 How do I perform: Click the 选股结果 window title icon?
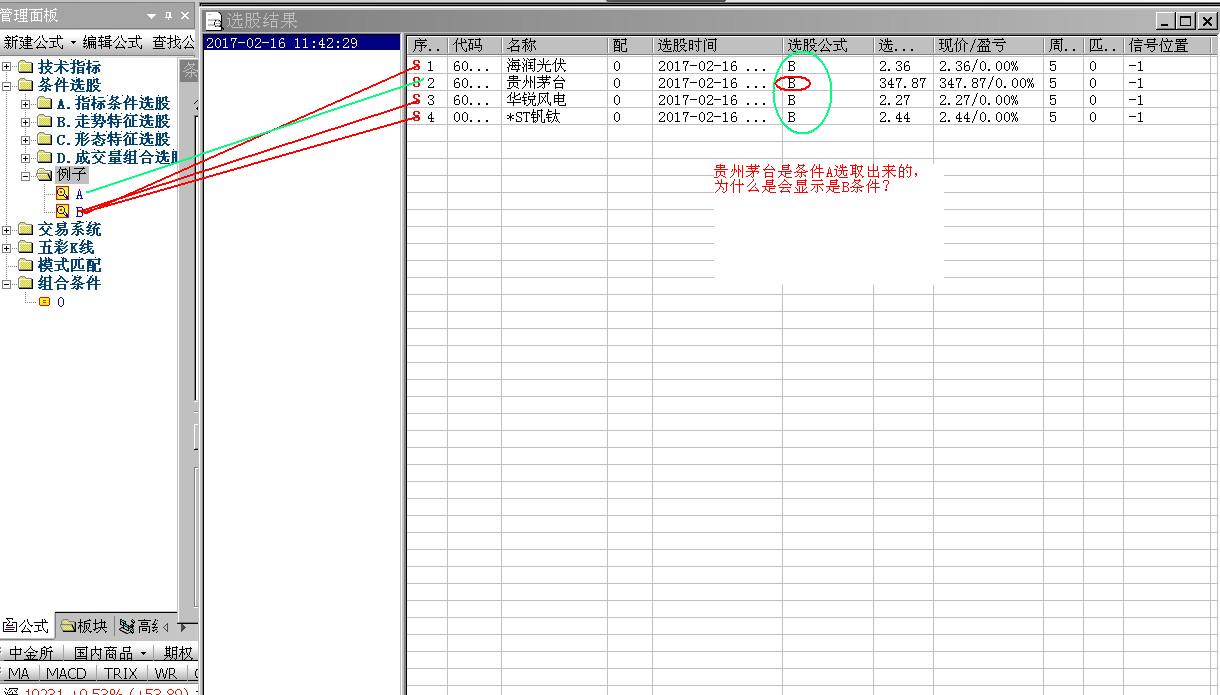(x=214, y=22)
